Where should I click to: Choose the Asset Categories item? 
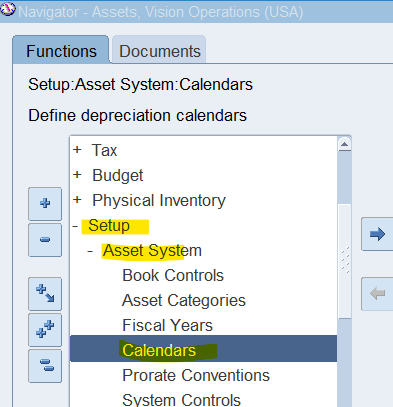[184, 300]
